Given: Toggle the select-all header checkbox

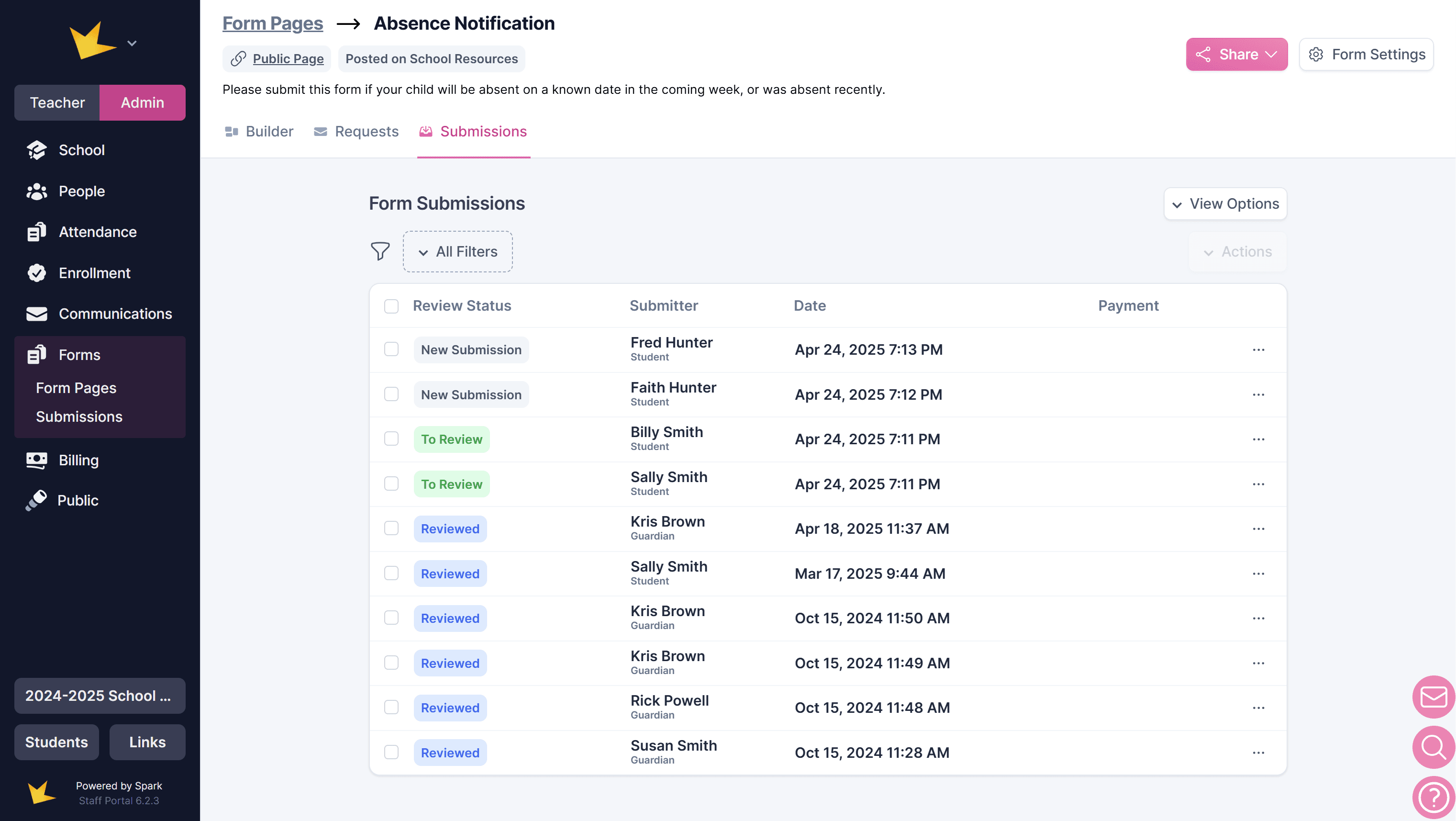Looking at the screenshot, I should point(391,306).
